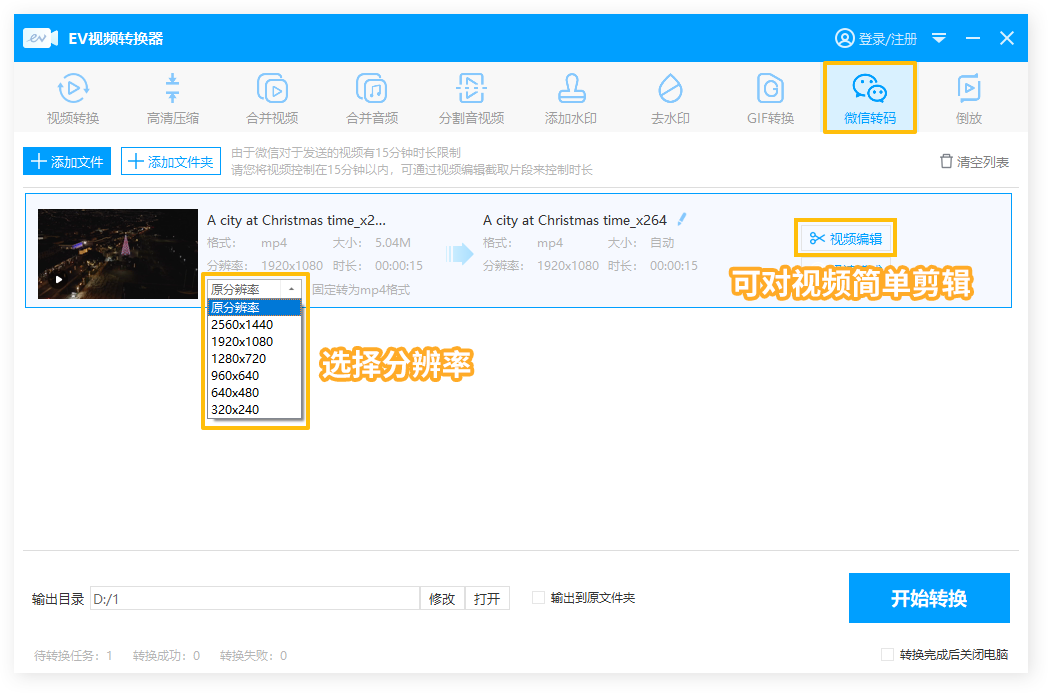The height and width of the screenshot is (693, 1048).
Task: Switch to the 倒放 reverse playback tab
Action: pyautogui.click(x=968, y=98)
